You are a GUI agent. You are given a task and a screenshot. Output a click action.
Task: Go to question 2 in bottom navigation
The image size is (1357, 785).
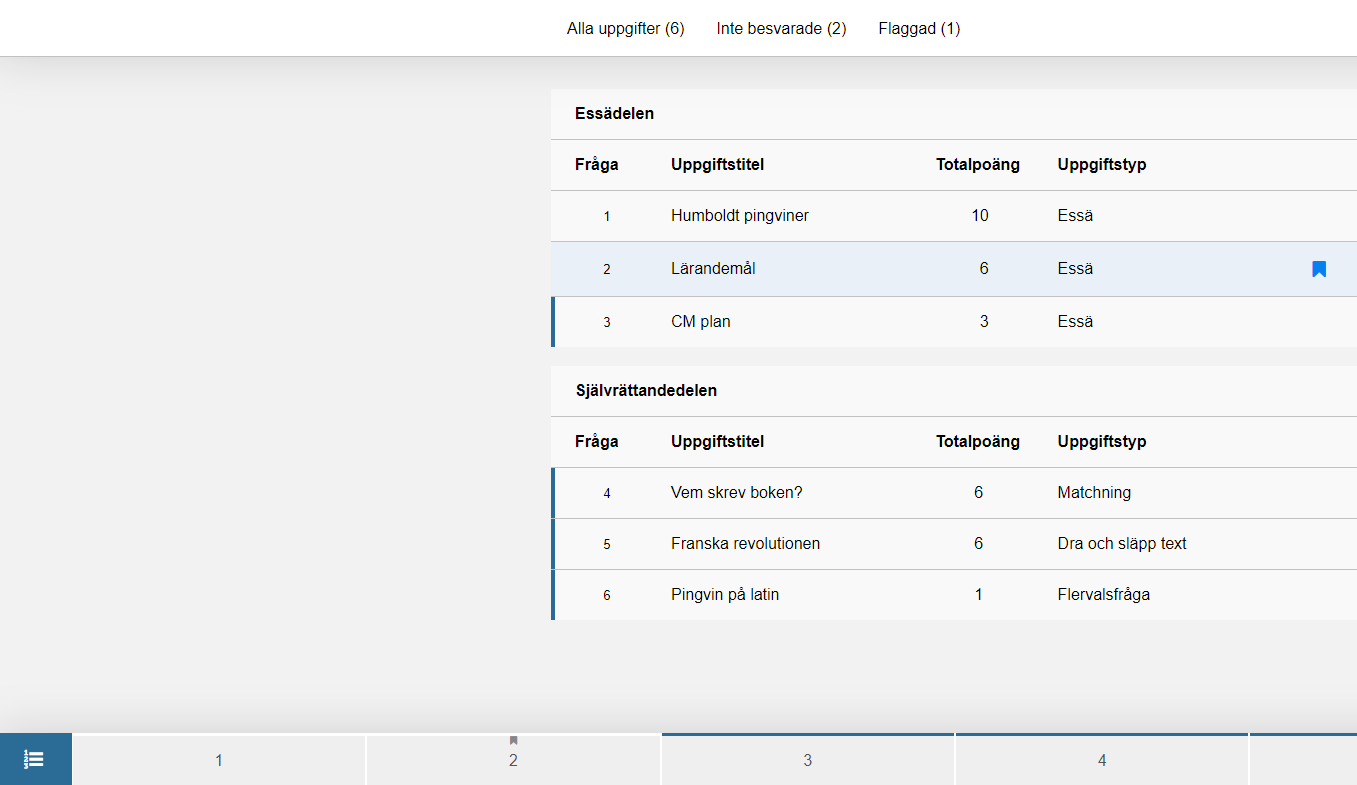(513, 760)
